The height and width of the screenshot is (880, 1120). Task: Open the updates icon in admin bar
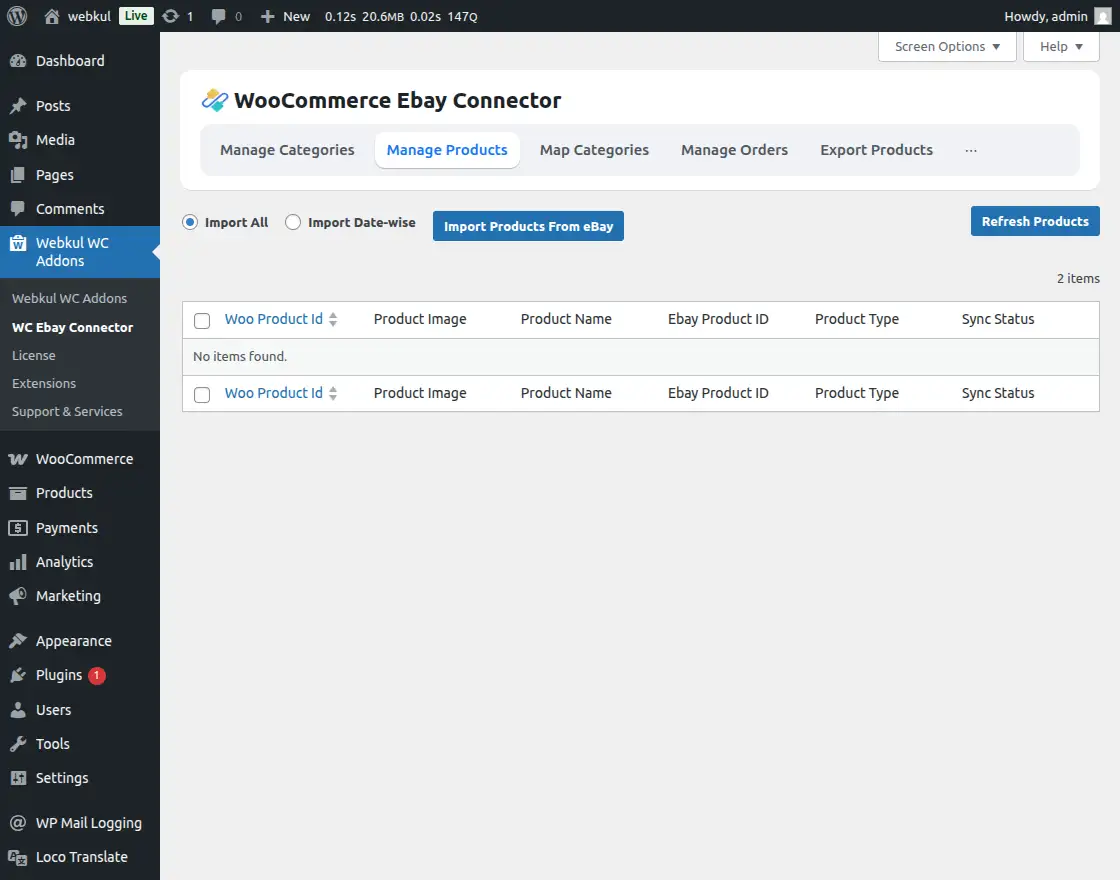coord(171,16)
